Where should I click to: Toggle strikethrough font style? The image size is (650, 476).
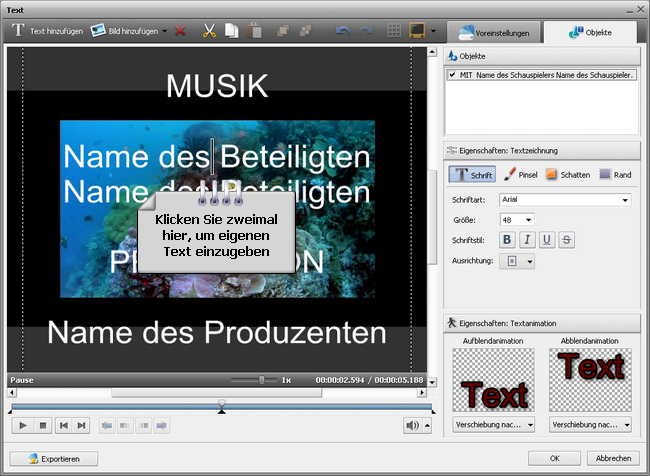click(x=567, y=240)
